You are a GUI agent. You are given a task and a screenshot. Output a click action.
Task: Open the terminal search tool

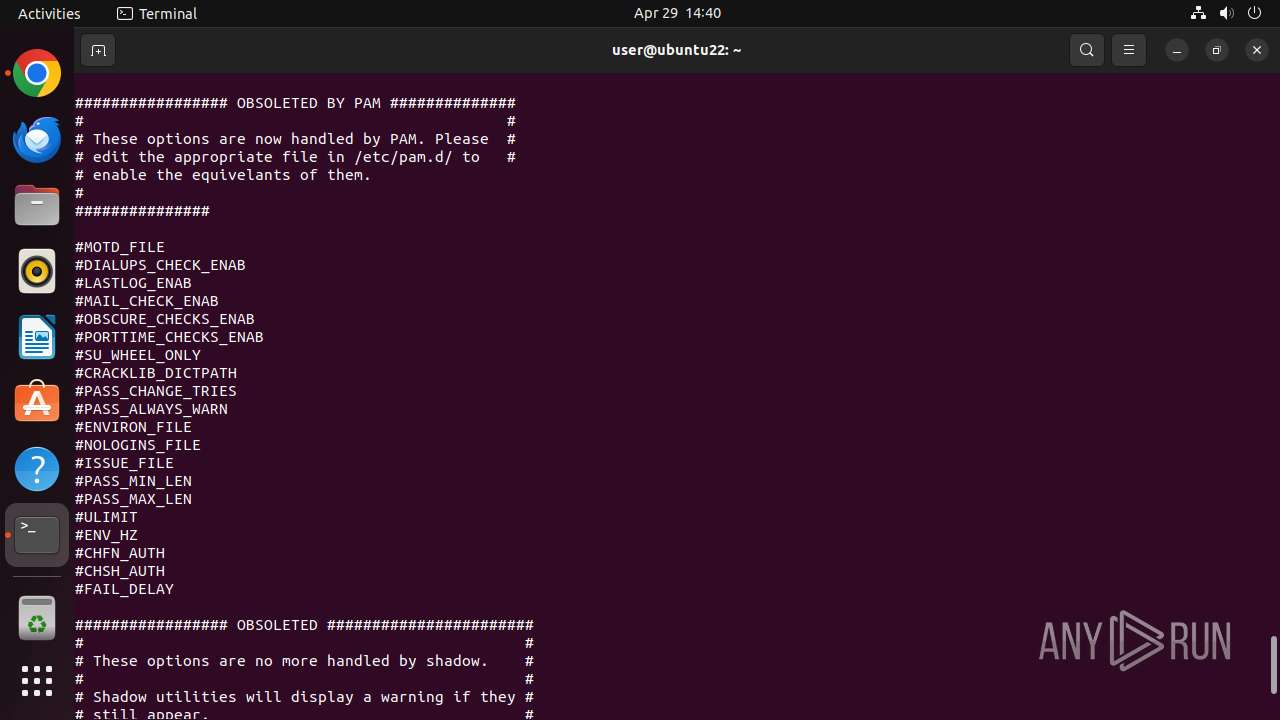point(1087,50)
